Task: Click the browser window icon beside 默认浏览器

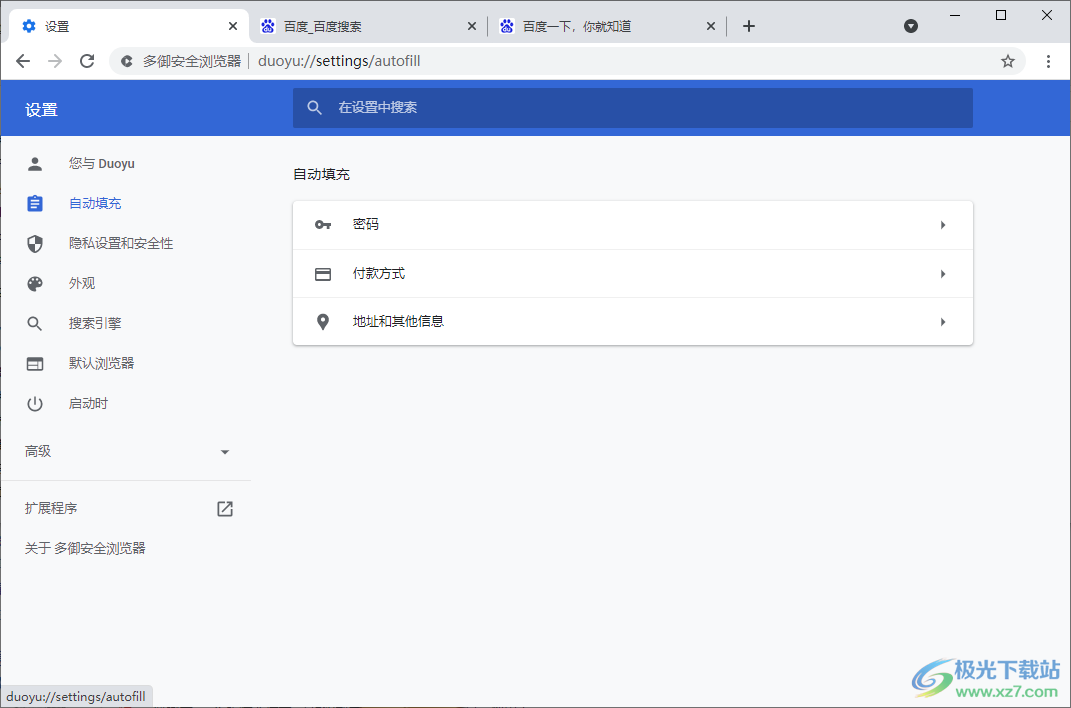Action: (x=35, y=364)
